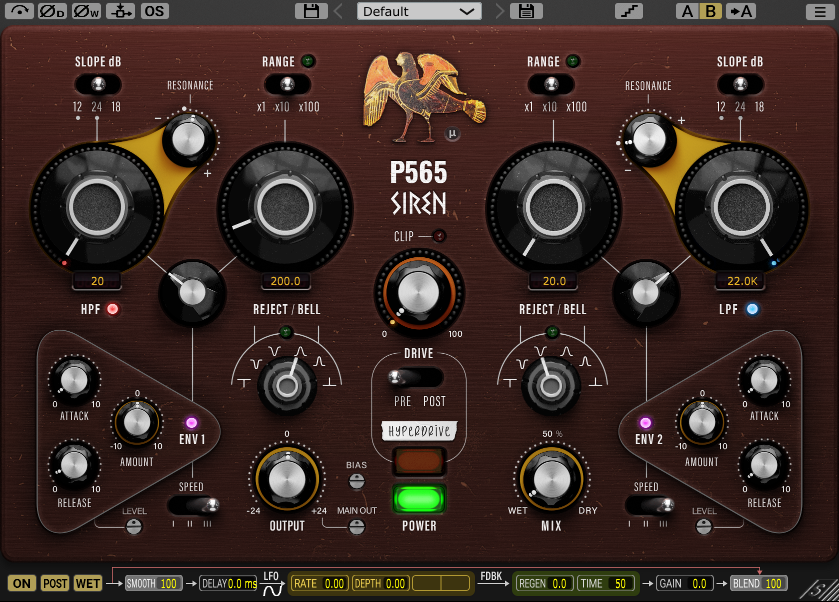
Task: Click the left RANGE green LED
Action: [308, 61]
